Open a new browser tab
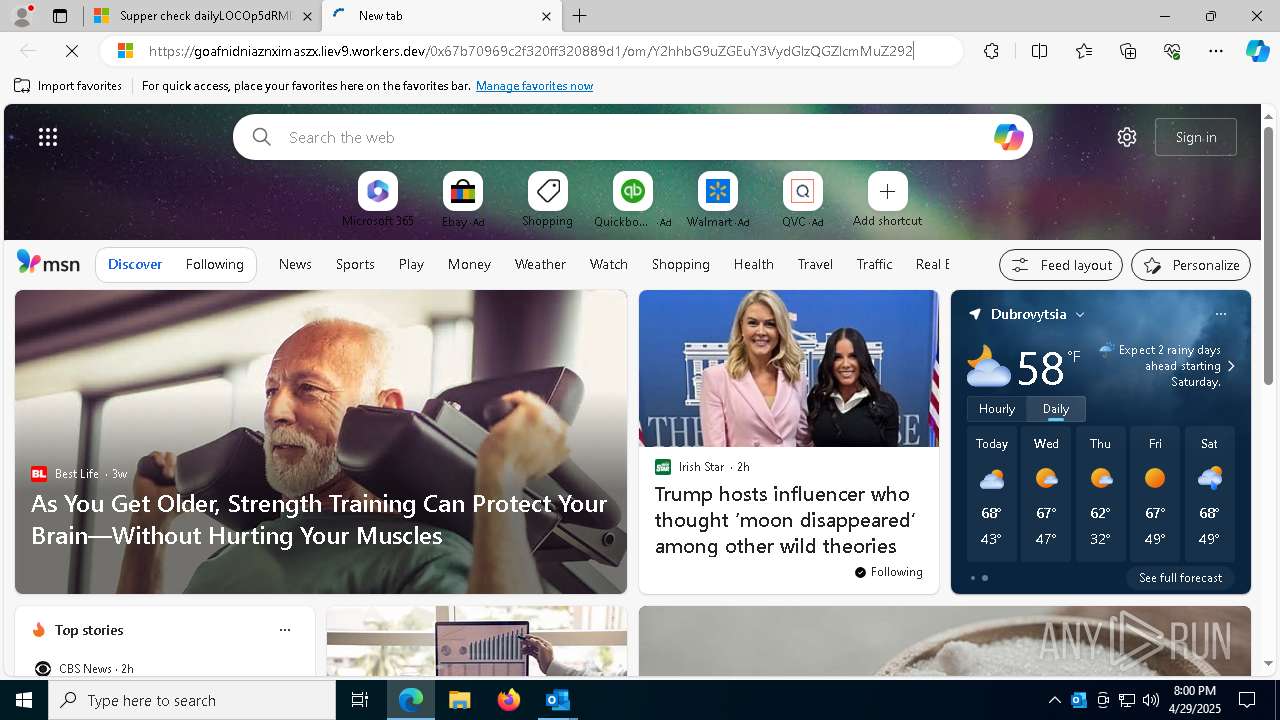This screenshot has height=720, width=1280. pyautogui.click(x=580, y=16)
